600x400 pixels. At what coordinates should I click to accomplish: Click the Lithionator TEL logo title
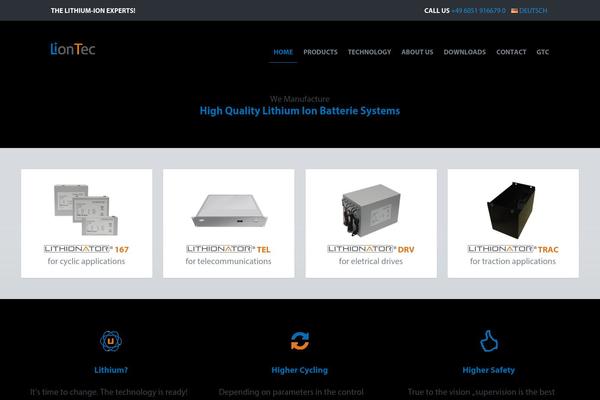coord(228,249)
